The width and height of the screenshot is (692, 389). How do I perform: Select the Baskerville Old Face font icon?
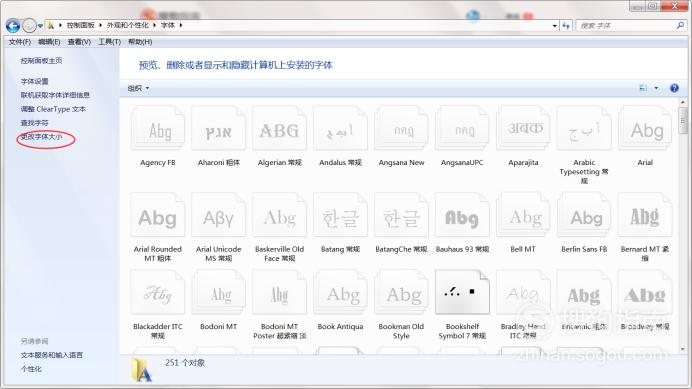click(279, 215)
